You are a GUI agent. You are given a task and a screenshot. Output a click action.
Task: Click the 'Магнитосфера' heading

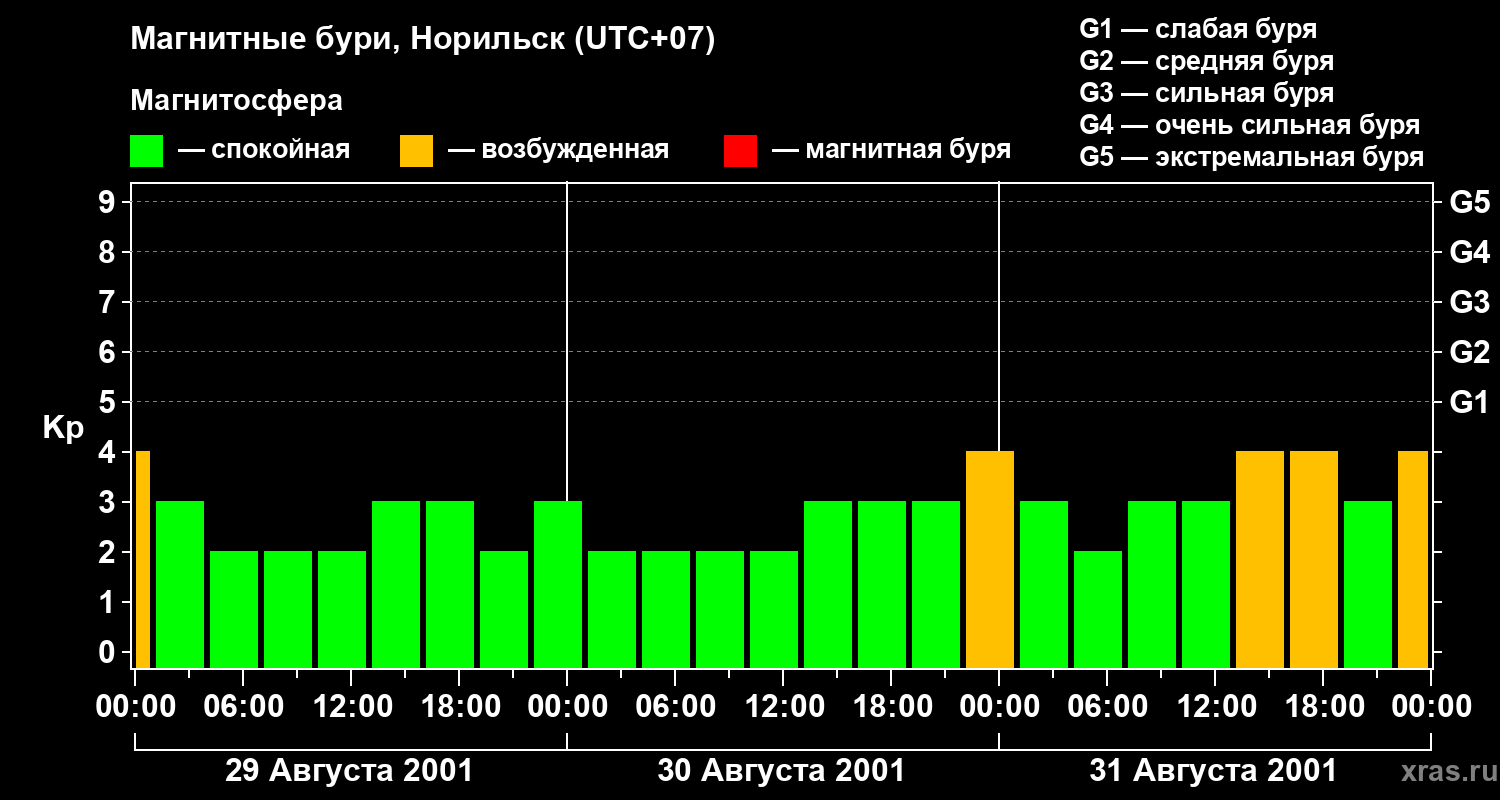click(x=236, y=101)
